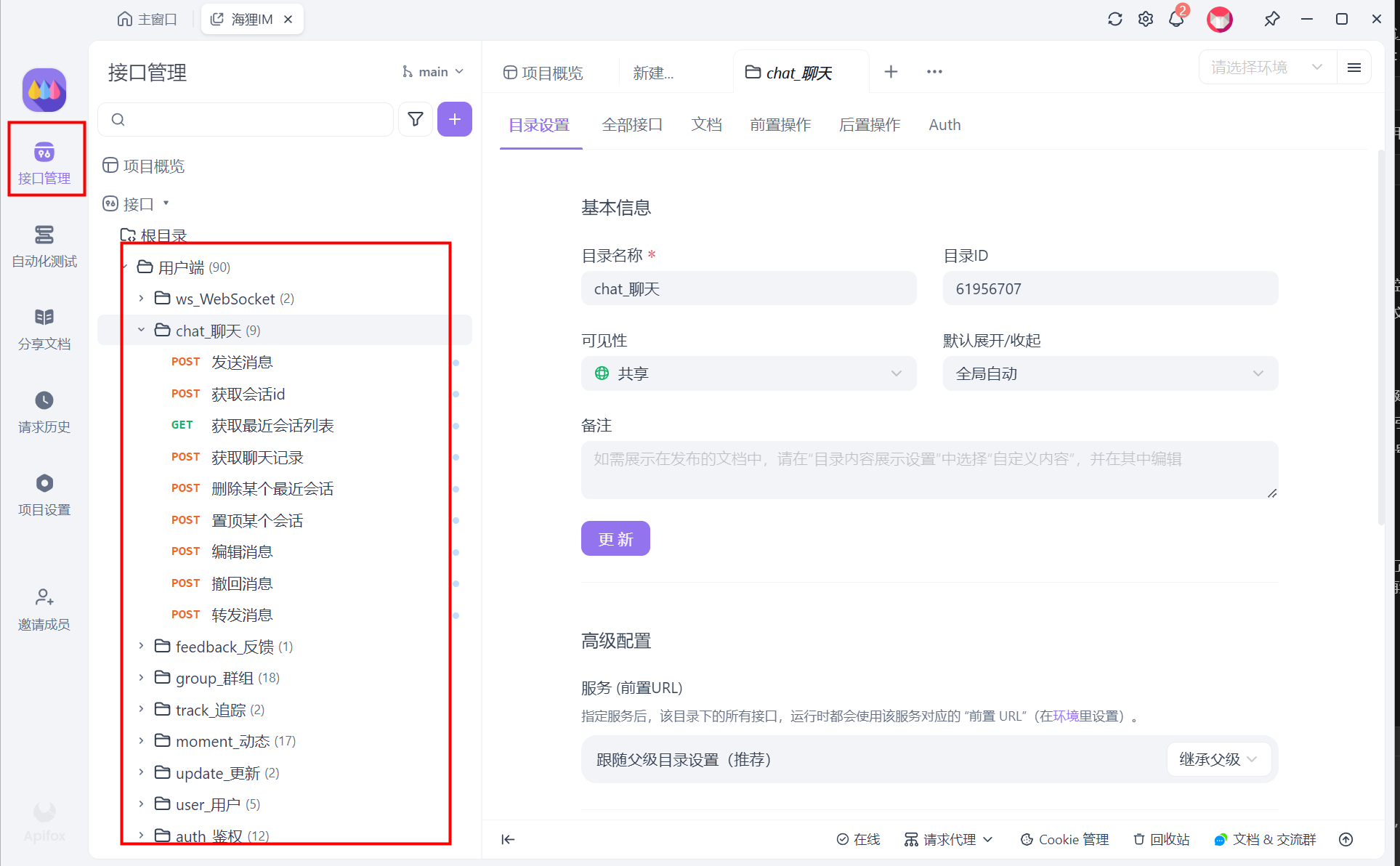1400x866 pixels.
Task: Click 在线 status indicator
Action: [x=858, y=840]
